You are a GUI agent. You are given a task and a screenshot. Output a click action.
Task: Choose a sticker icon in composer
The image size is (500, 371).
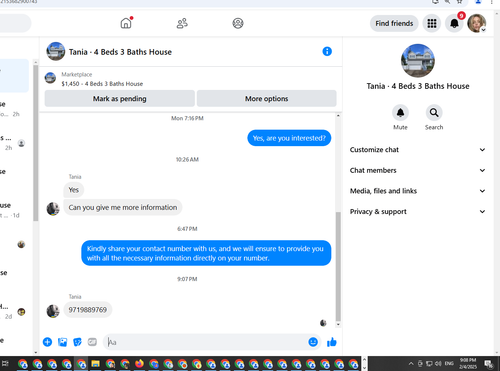tap(77, 342)
